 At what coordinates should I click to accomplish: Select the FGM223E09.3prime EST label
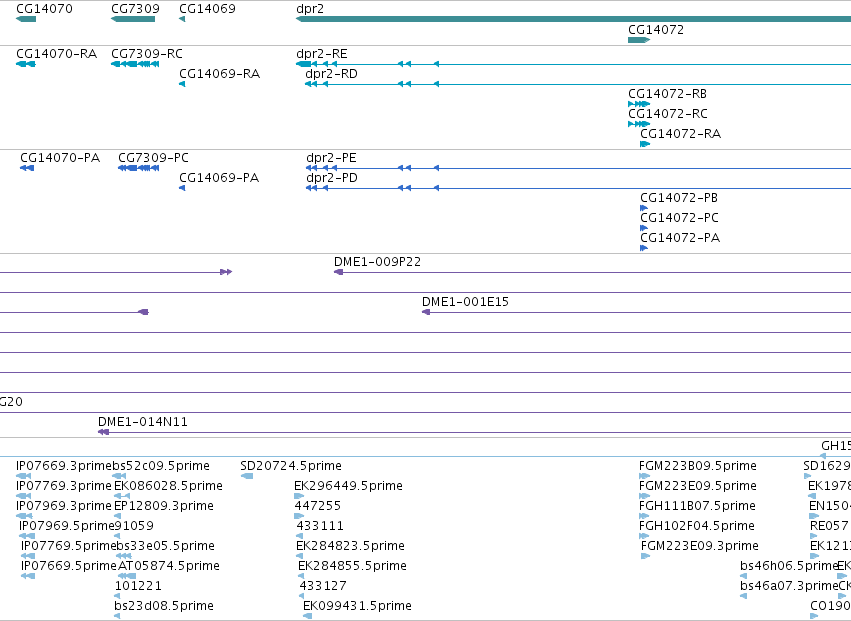click(x=700, y=546)
